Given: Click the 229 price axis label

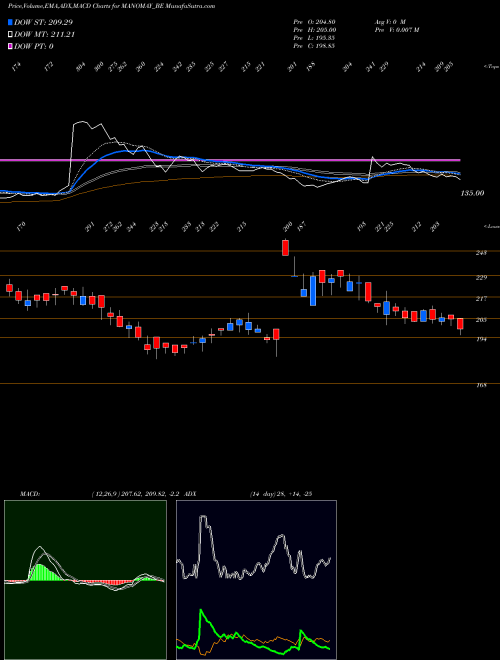Looking at the screenshot, I should [x=481, y=277].
